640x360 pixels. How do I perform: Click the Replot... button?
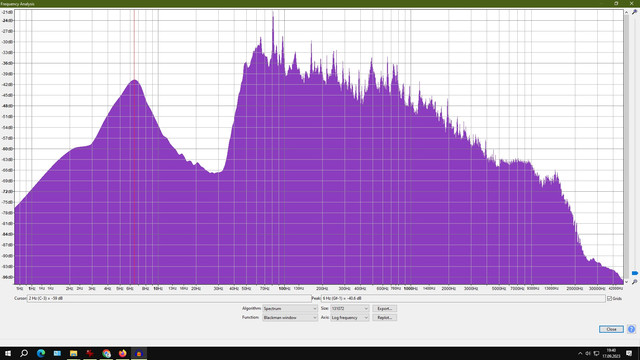(384, 318)
